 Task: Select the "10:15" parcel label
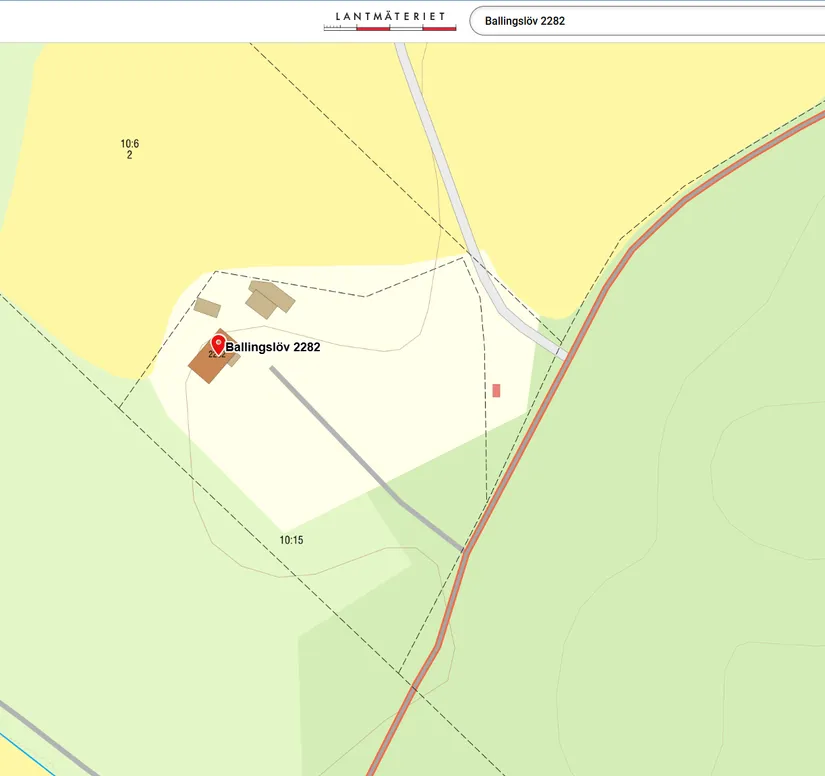click(291, 540)
